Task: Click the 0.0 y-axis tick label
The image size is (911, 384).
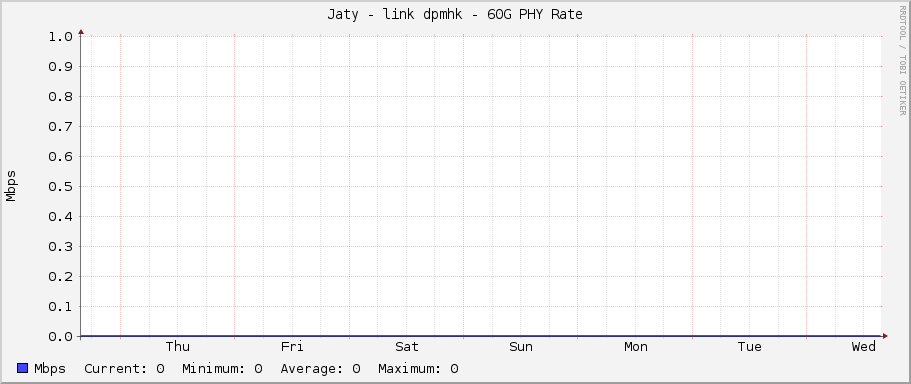Action: [61, 337]
